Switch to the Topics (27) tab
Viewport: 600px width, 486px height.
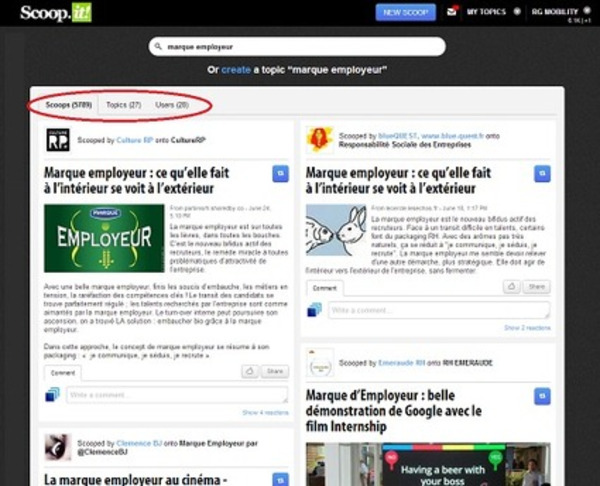point(124,105)
